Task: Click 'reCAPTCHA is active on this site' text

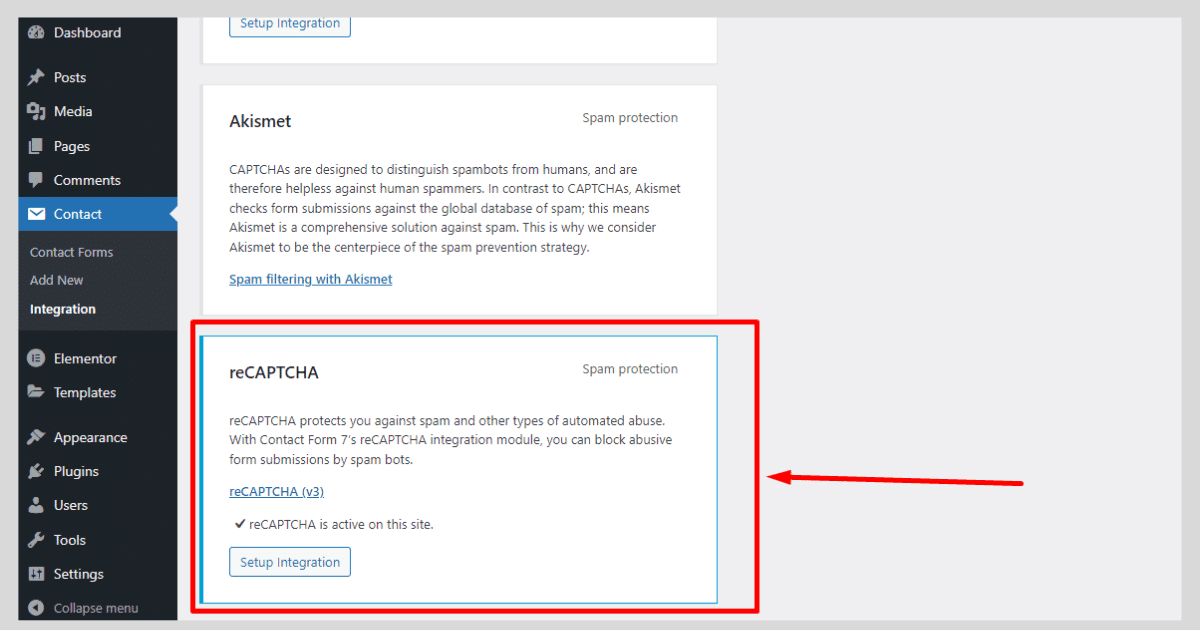Action: click(341, 523)
